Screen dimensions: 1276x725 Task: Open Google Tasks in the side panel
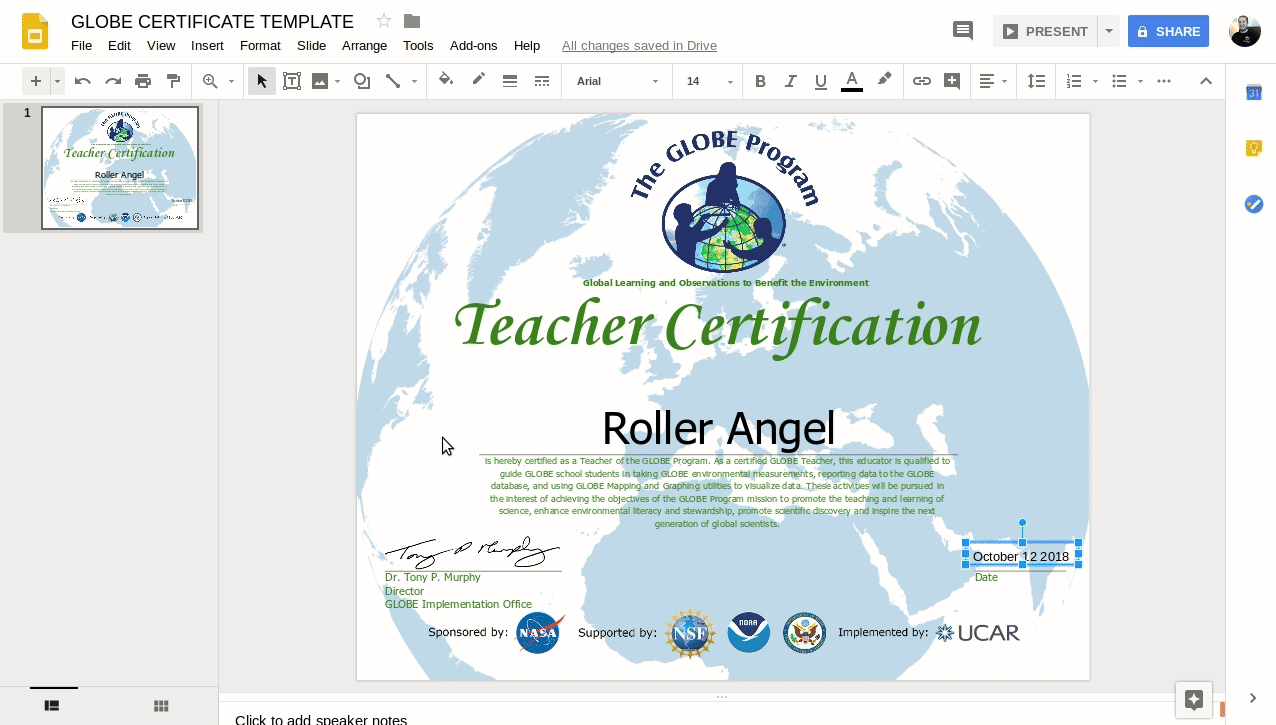(1253, 204)
